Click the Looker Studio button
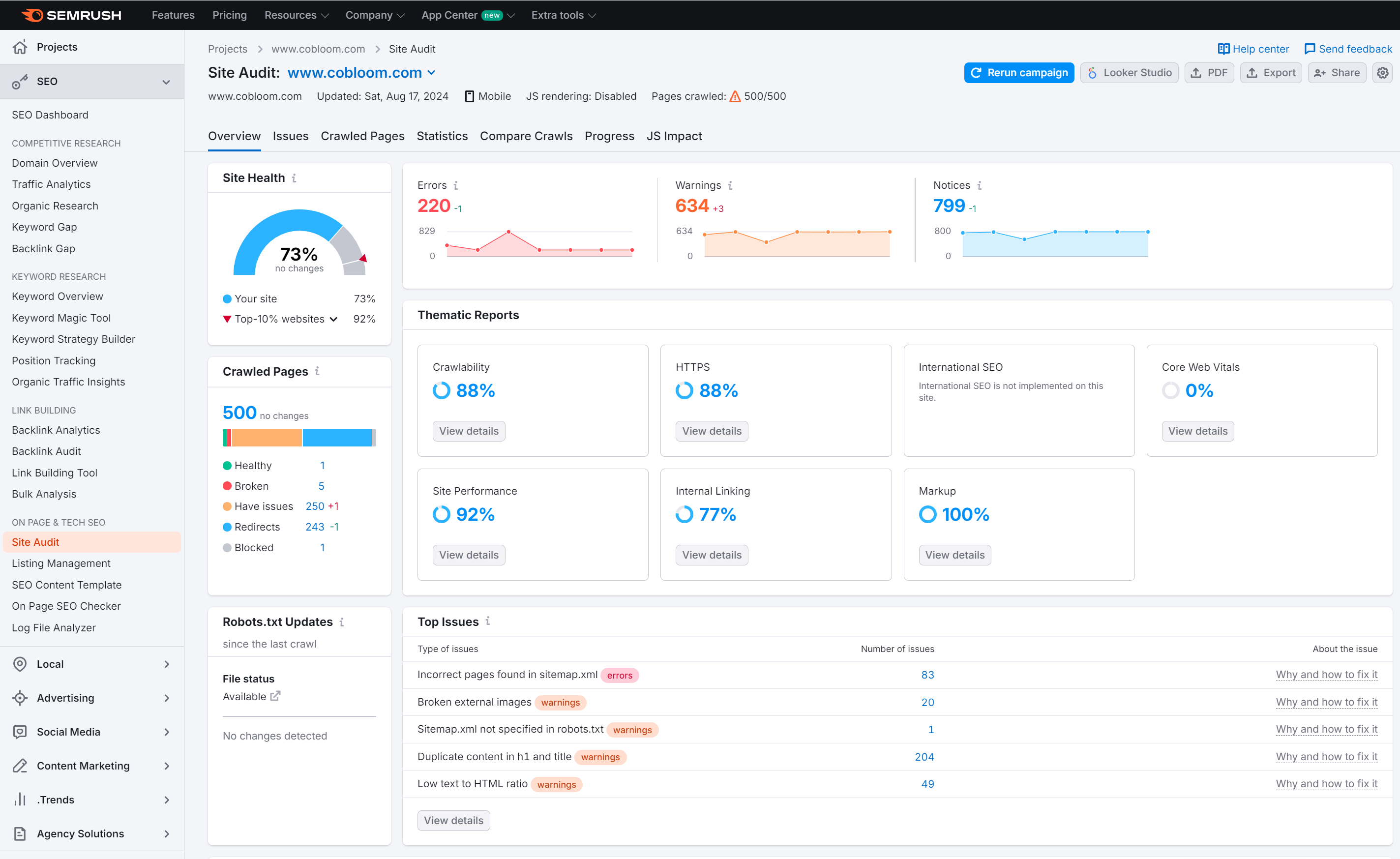 tap(1129, 73)
